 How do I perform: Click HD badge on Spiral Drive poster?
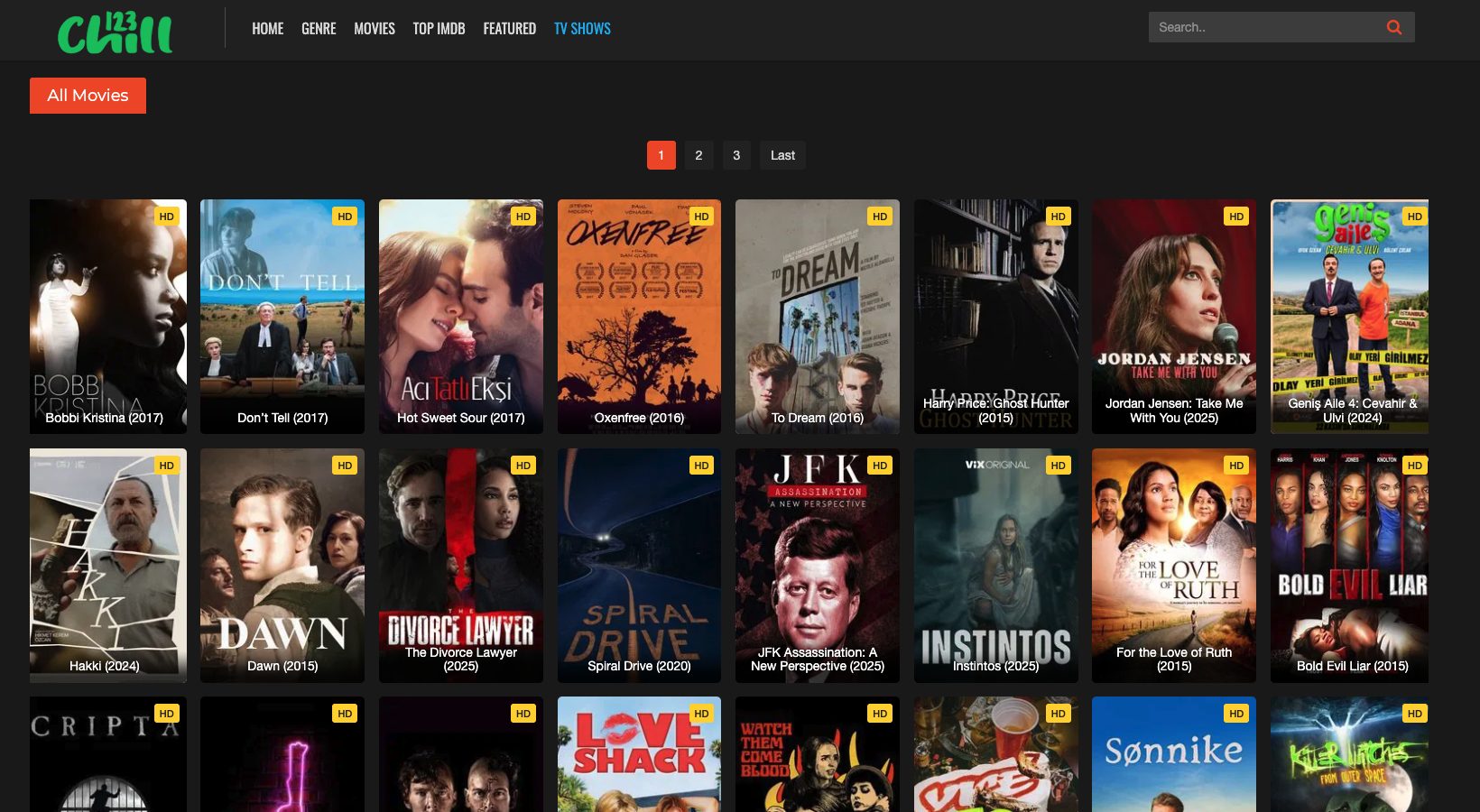click(701, 466)
